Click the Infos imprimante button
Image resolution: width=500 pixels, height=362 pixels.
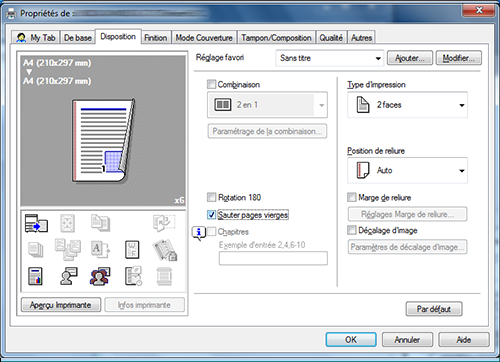144,305
